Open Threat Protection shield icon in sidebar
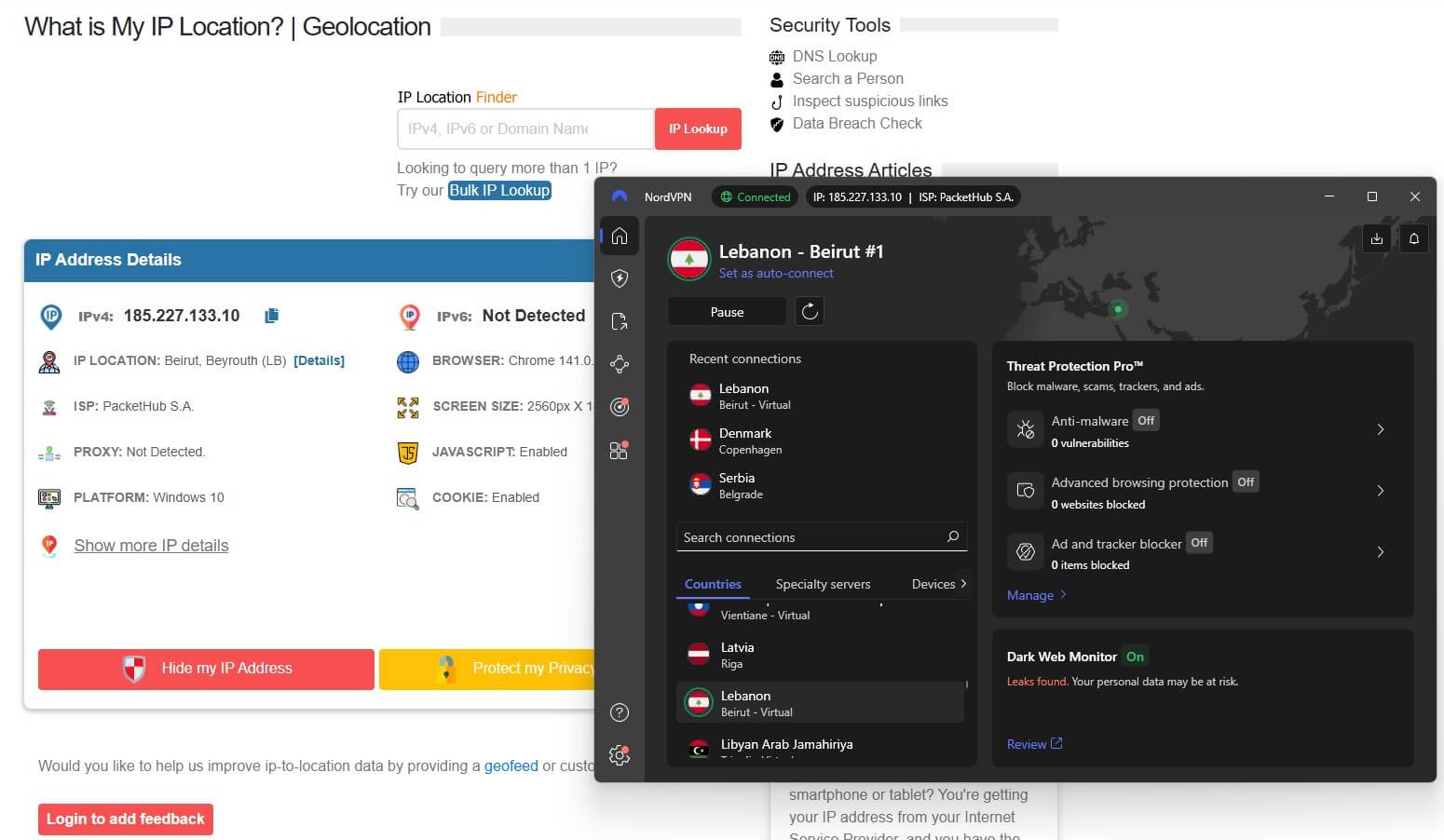1444x840 pixels. [x=620, y=278]
